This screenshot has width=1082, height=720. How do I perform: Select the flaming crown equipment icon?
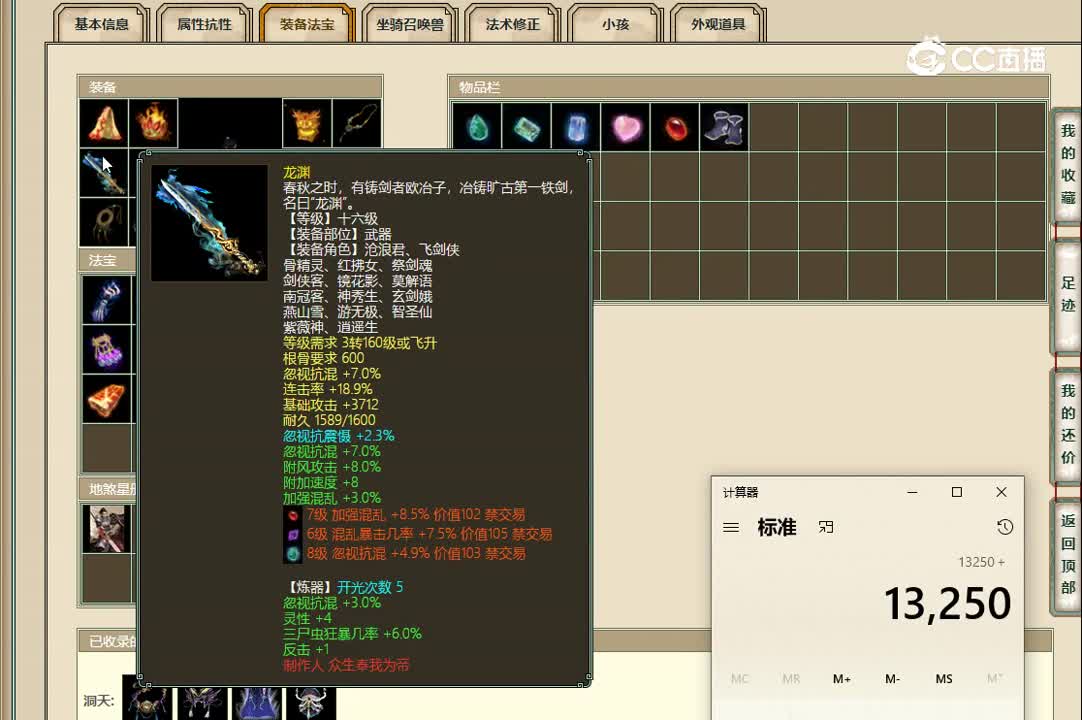point(153,123)
